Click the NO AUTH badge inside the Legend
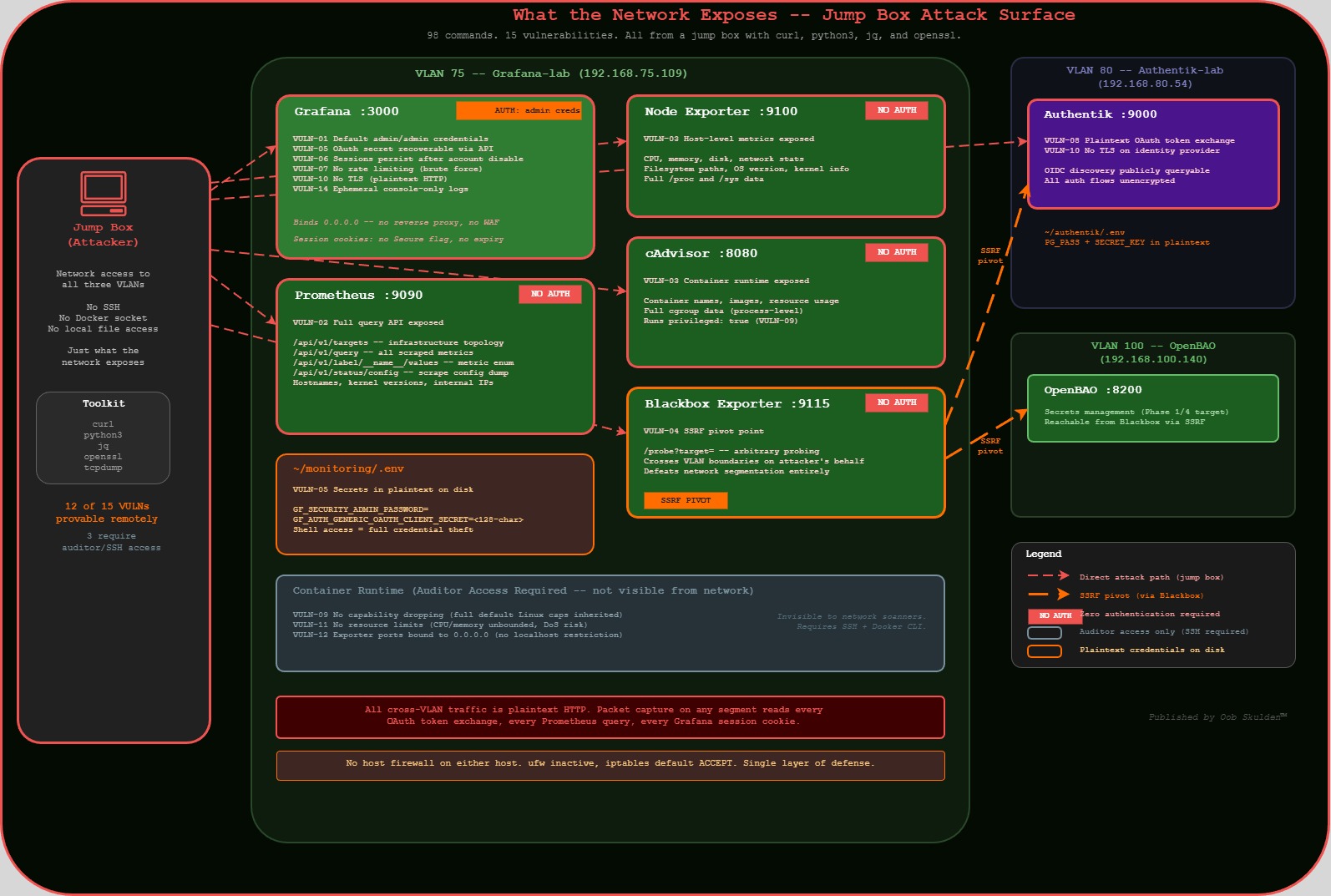Image resolution: width=1331 pixels, height=896 pixels. [1055, 615]
